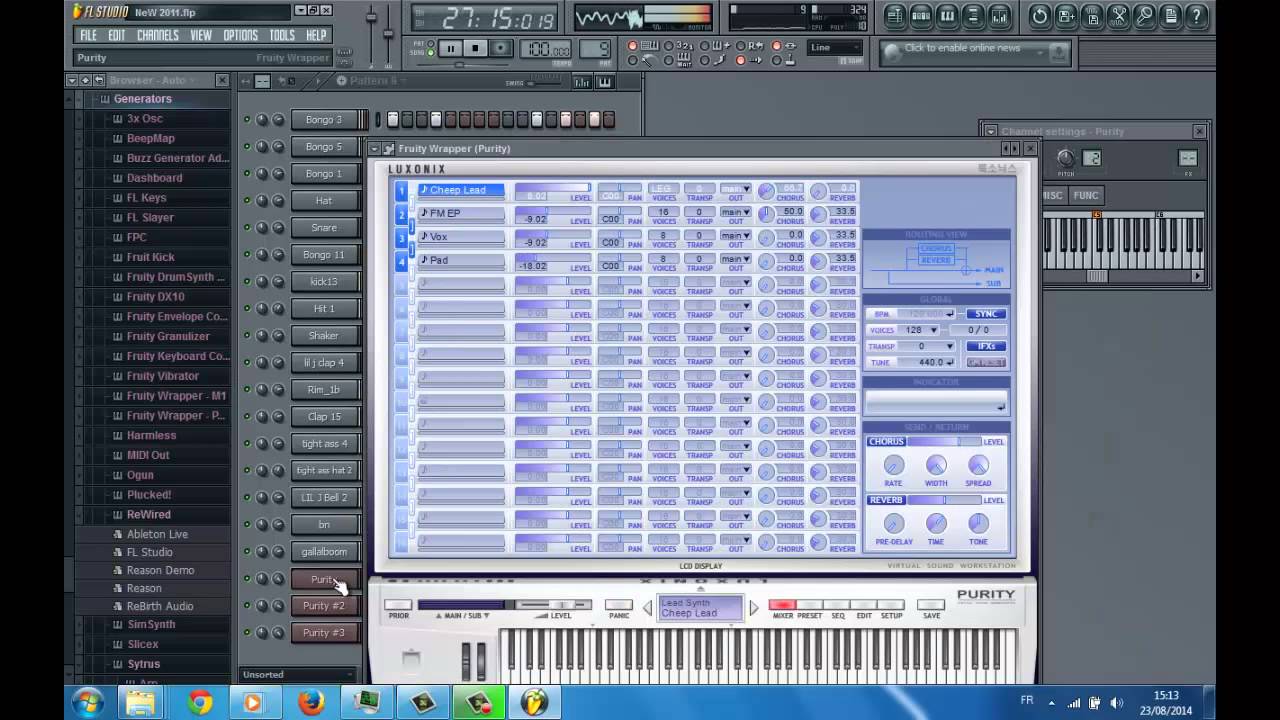Click the stop playback button
The width and height of the screenshot is (1280, 720).
click(476, 48)
